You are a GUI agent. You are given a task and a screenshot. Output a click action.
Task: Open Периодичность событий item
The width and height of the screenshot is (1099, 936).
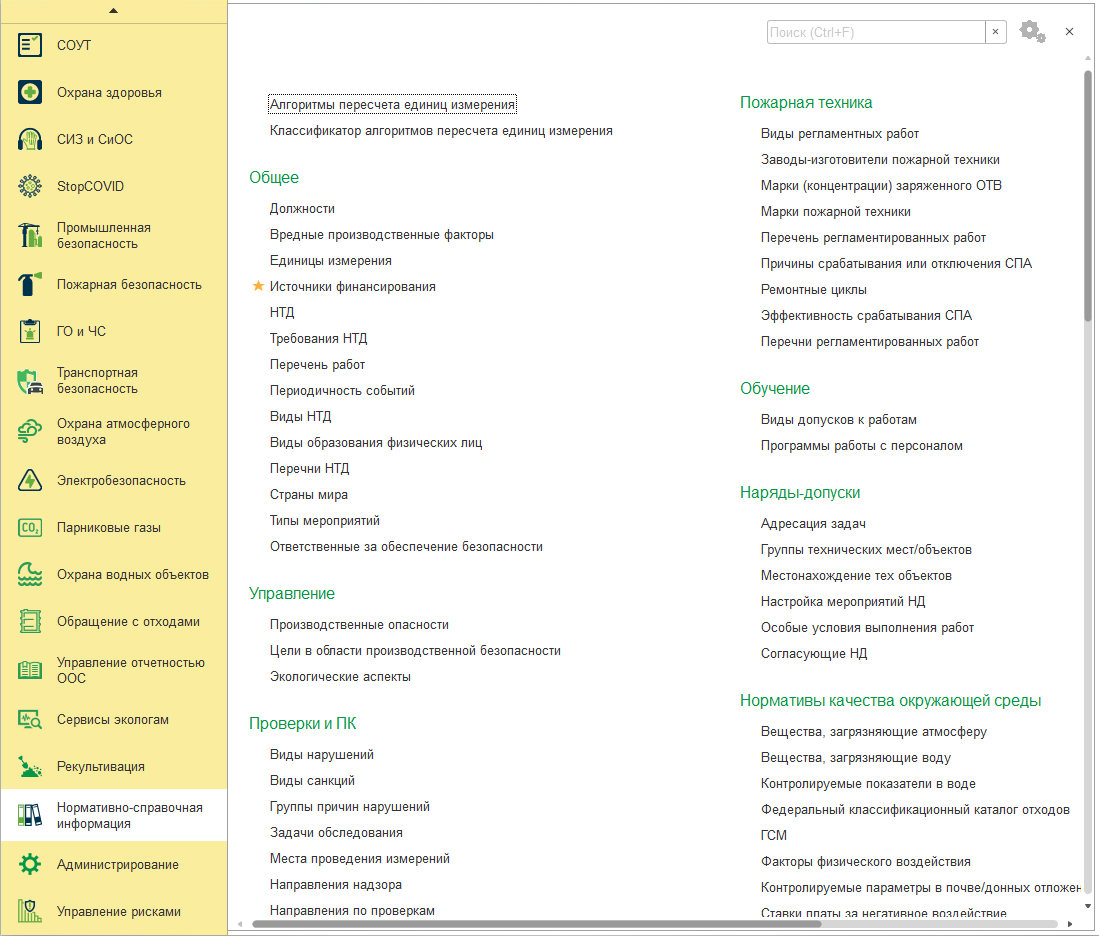coord(342,391)
